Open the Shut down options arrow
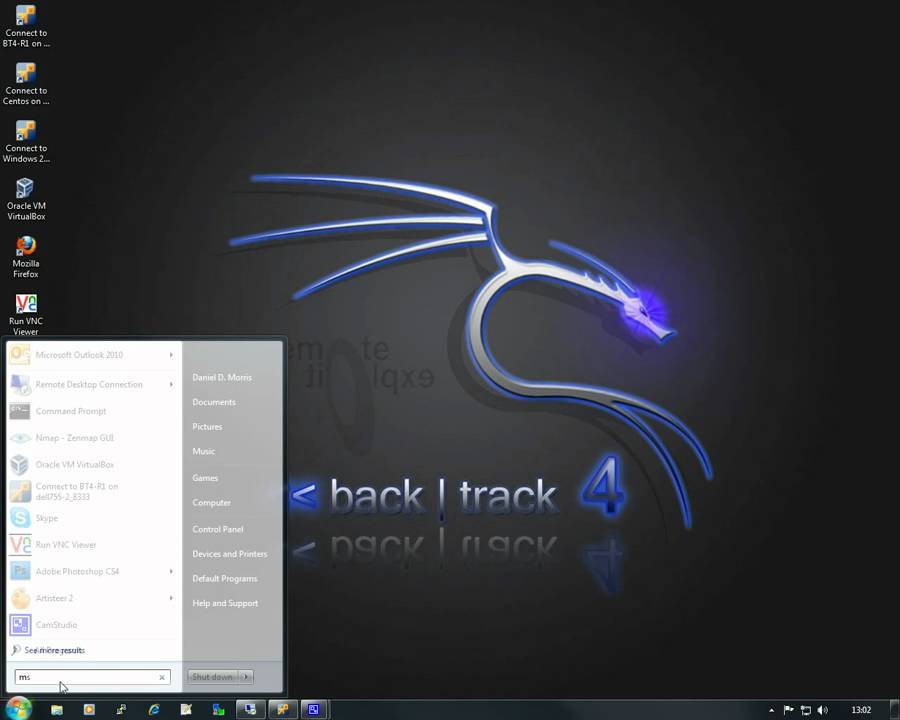900x720 pixels. coord(246,677)
